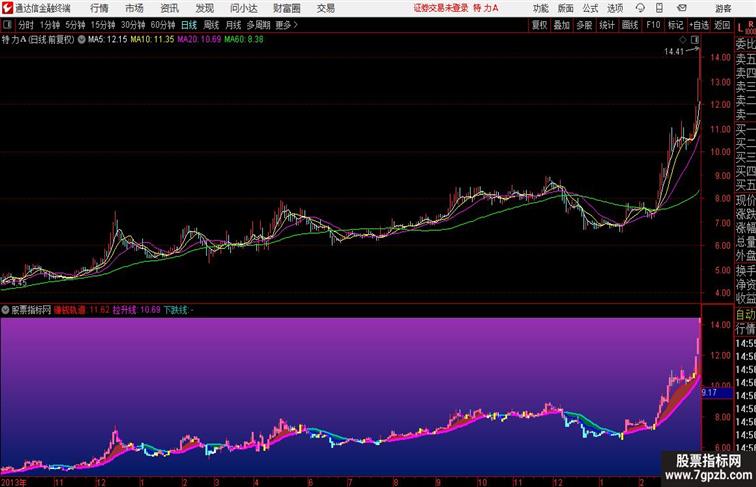The image size is (756, 487).
Task: Open the 问小达 menu
Action: (243, 8)
